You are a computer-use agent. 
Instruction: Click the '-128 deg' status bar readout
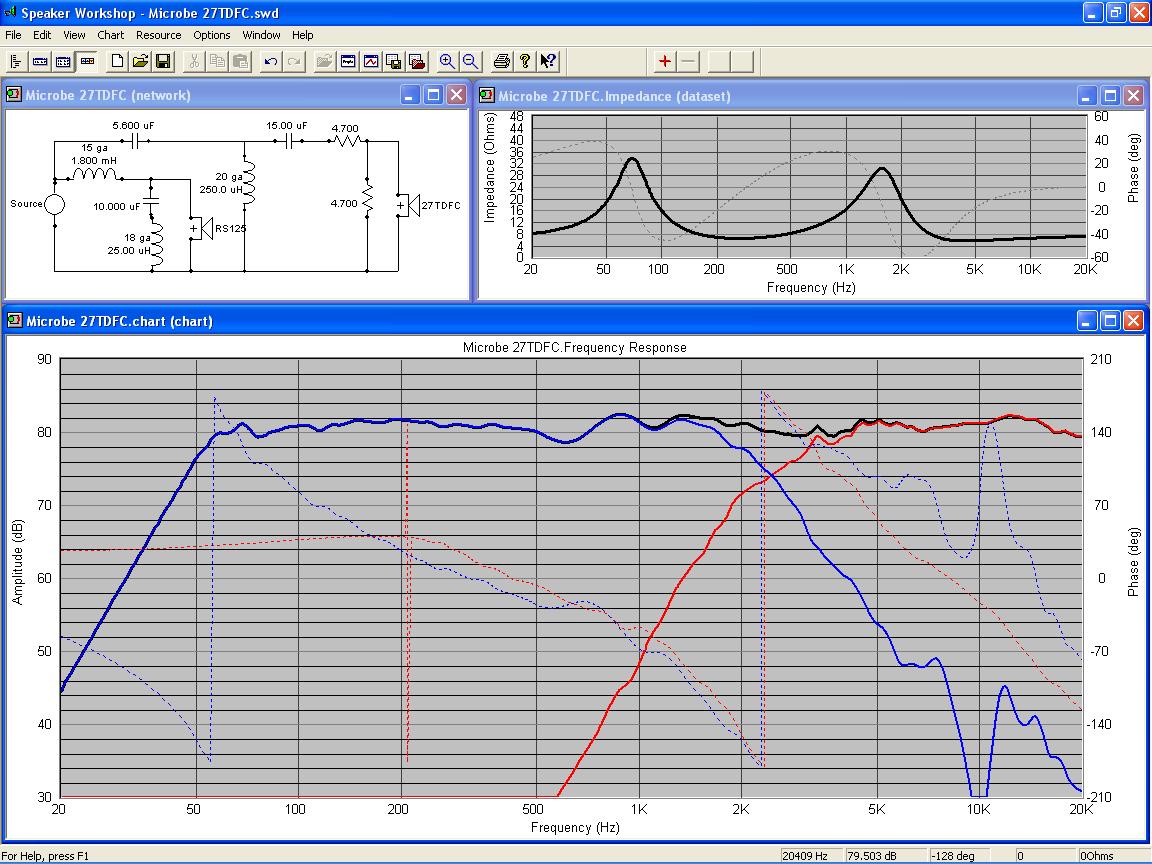click(x=959, y=856)
